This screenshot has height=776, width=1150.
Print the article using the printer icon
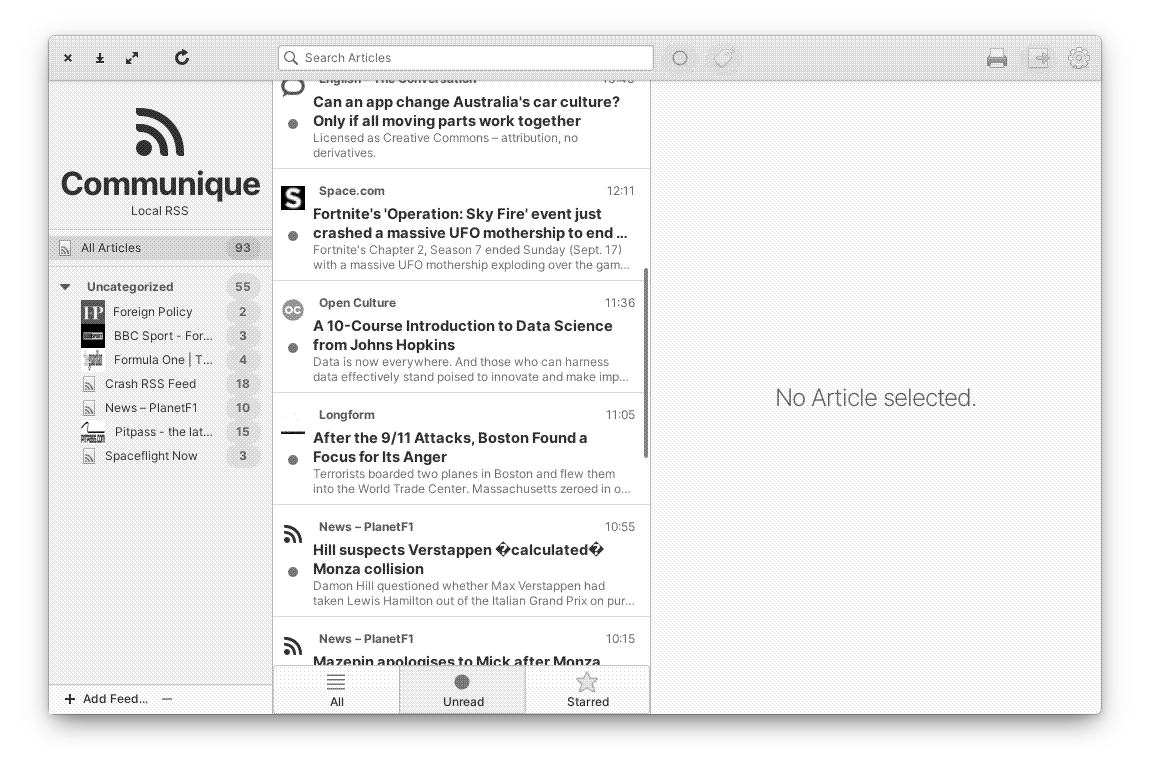[997, 58]
